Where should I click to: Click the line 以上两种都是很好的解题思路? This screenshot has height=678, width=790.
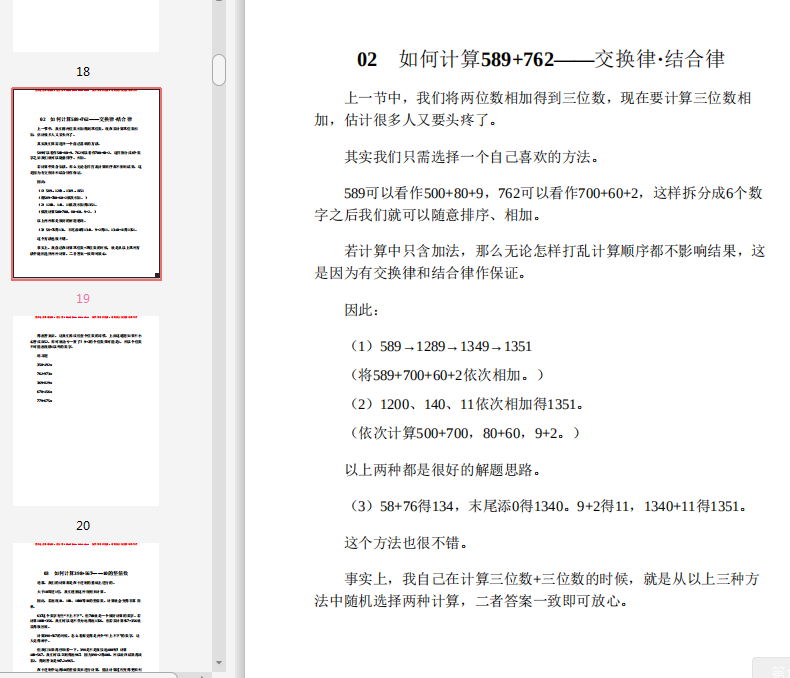pyautogui.click(x=443, y=470)
